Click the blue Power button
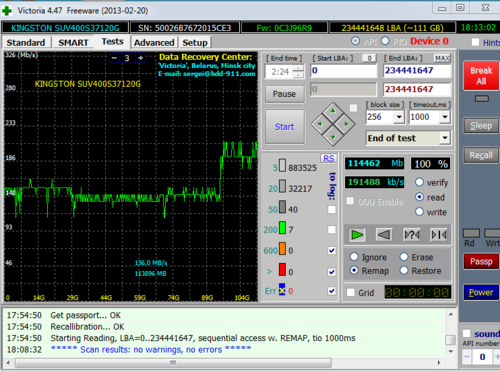 [481, 292]
